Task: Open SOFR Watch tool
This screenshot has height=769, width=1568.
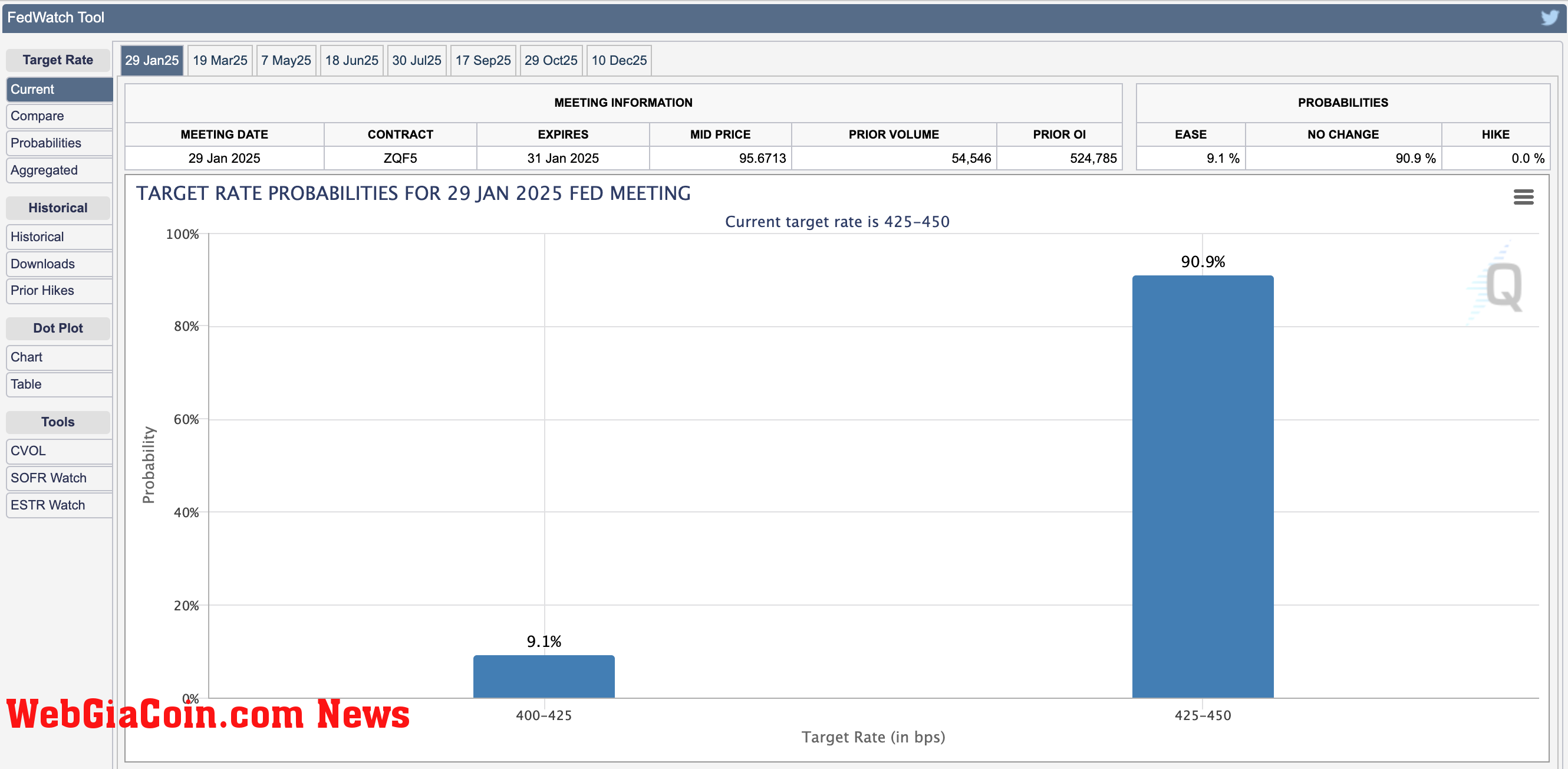Action: [59, 478]
